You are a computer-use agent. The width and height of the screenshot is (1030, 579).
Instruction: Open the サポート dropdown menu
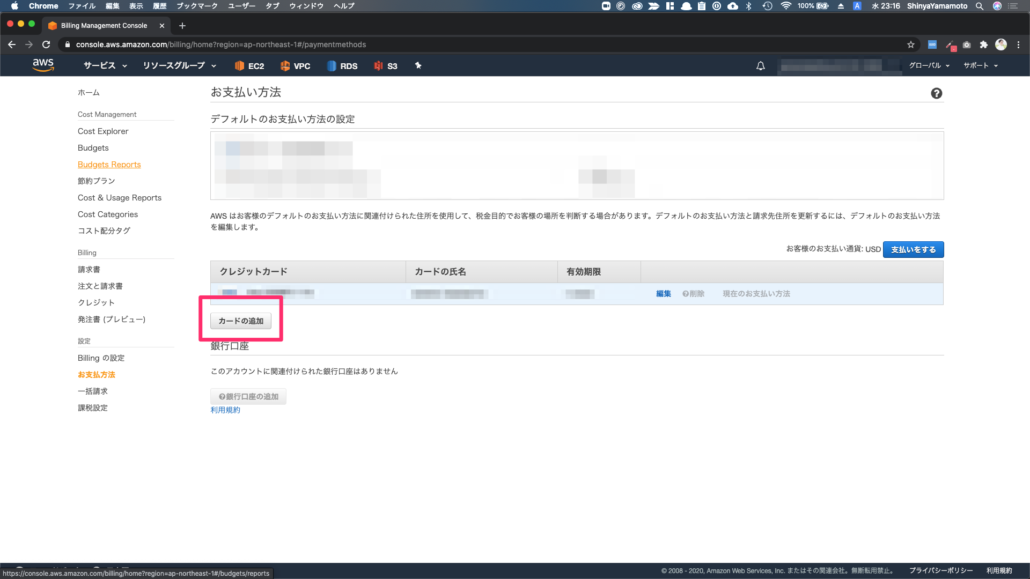click(980, 66)
